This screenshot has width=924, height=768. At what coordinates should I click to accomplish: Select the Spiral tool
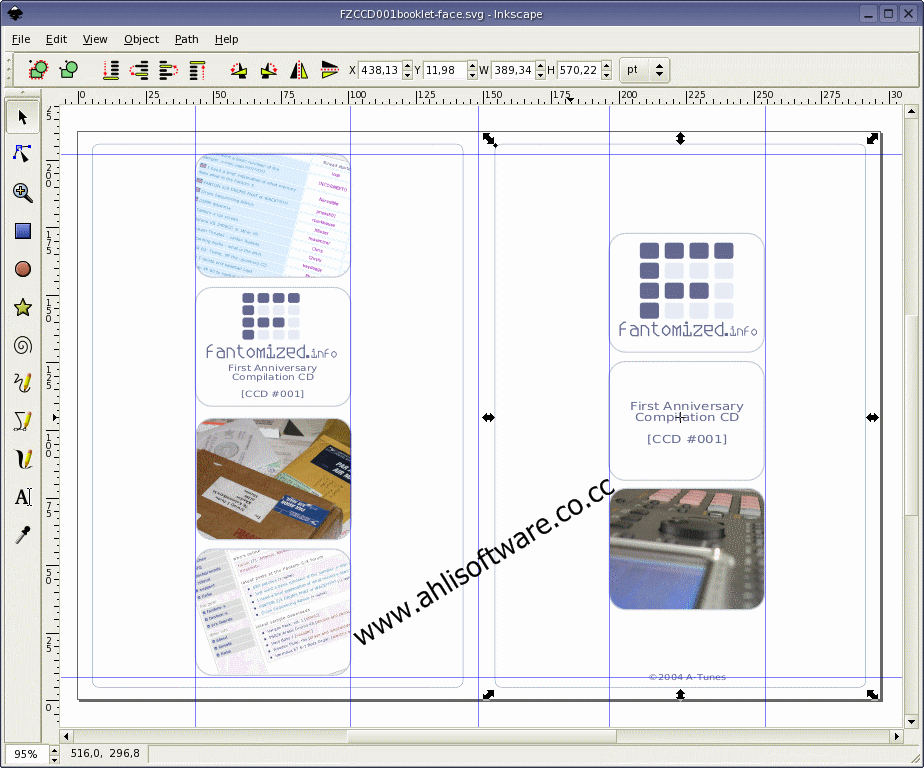pyautogui.click(x=23, y=345)
